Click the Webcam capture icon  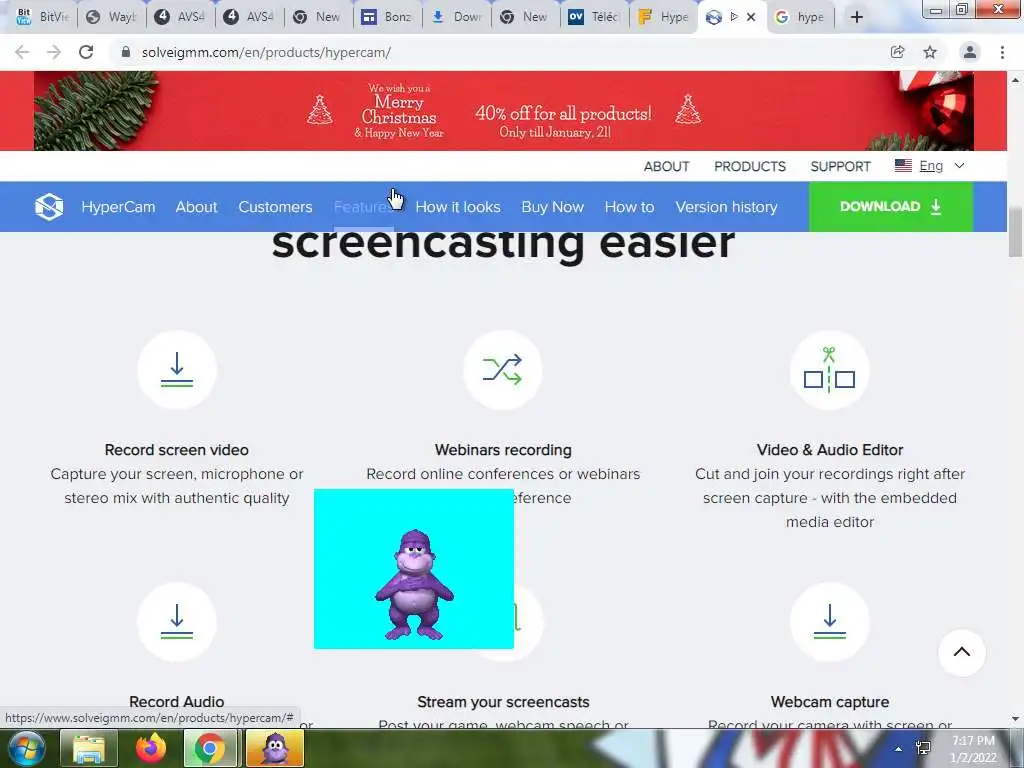pos(829,622)
